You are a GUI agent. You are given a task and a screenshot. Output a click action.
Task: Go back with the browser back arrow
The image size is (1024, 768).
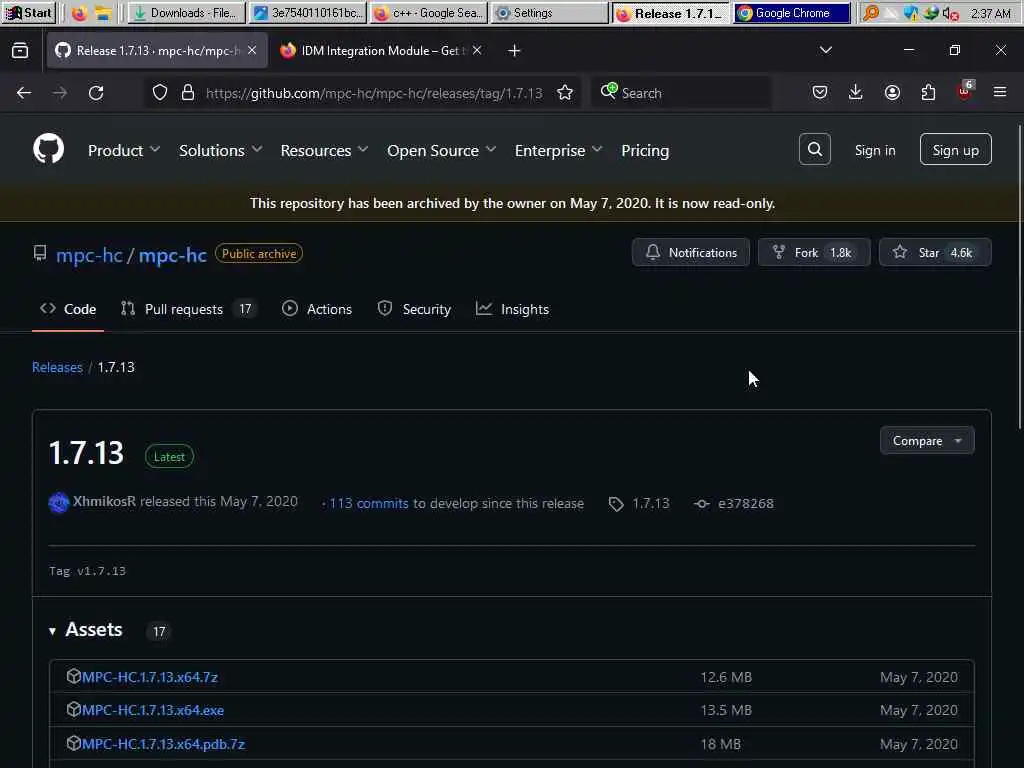[x=24, y=93]
